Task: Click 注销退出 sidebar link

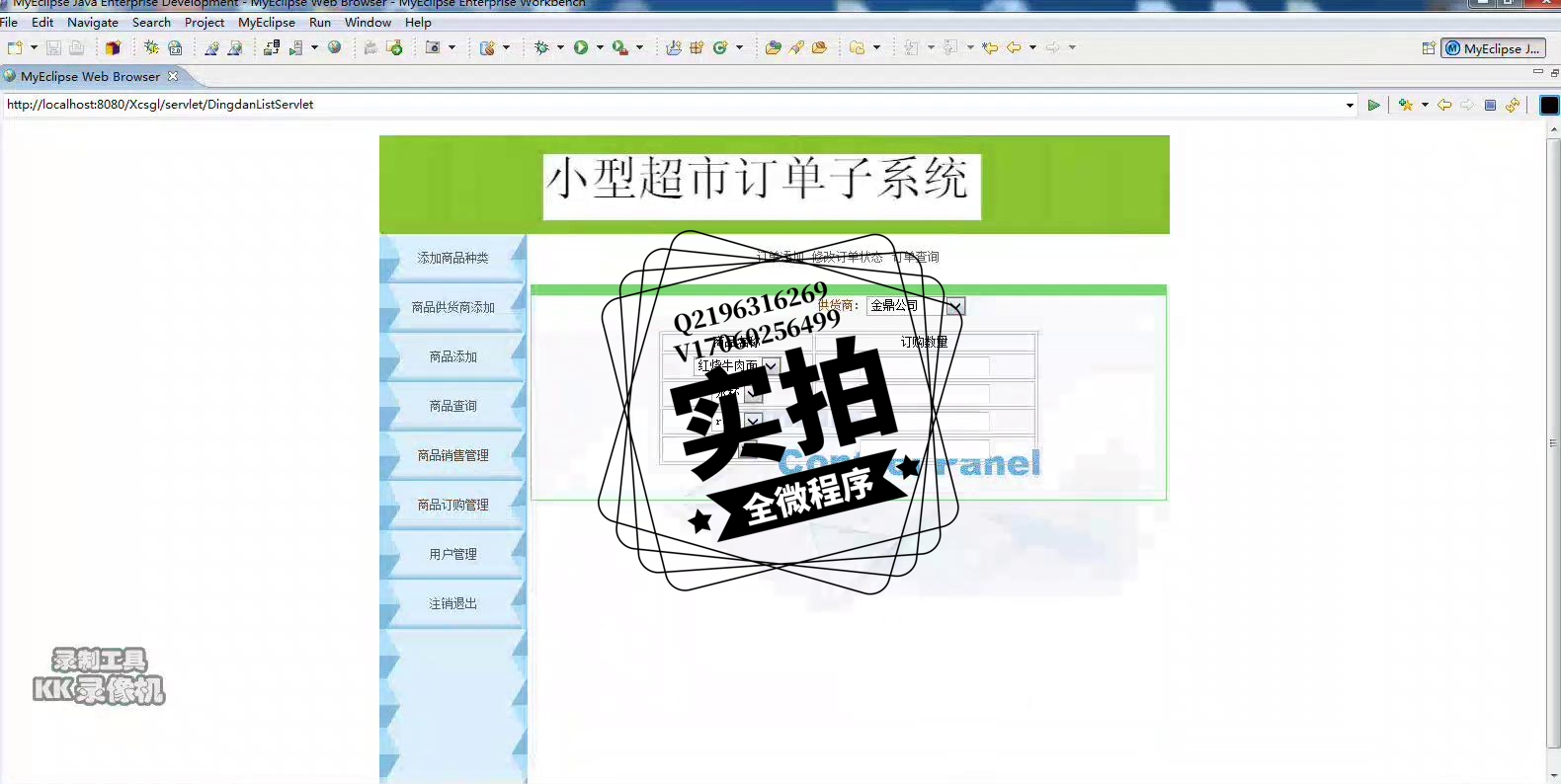Action: click(x=452, y=603)
